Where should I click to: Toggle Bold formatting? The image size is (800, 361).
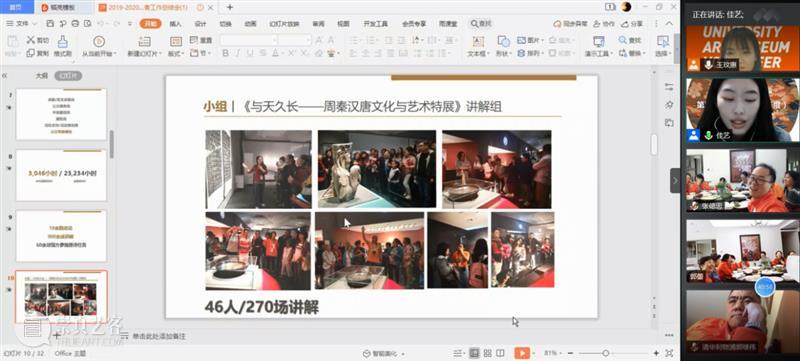tap(225, 53)
